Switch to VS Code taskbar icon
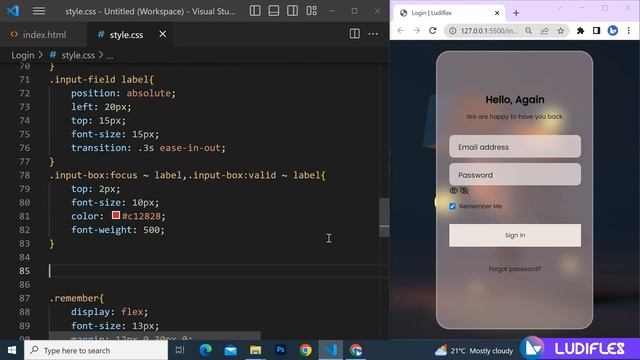 pyautogui.click(x=331, y=350)
